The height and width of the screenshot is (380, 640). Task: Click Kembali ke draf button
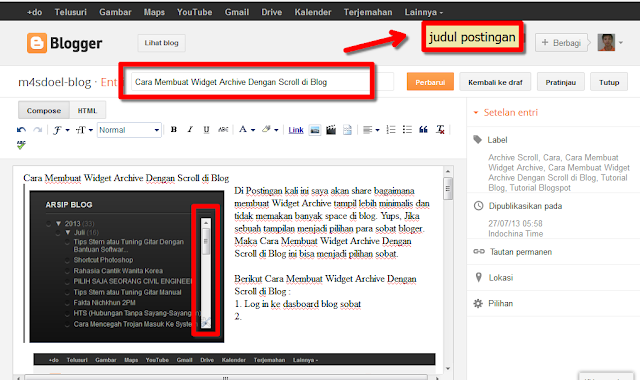(x=495, y=82)
